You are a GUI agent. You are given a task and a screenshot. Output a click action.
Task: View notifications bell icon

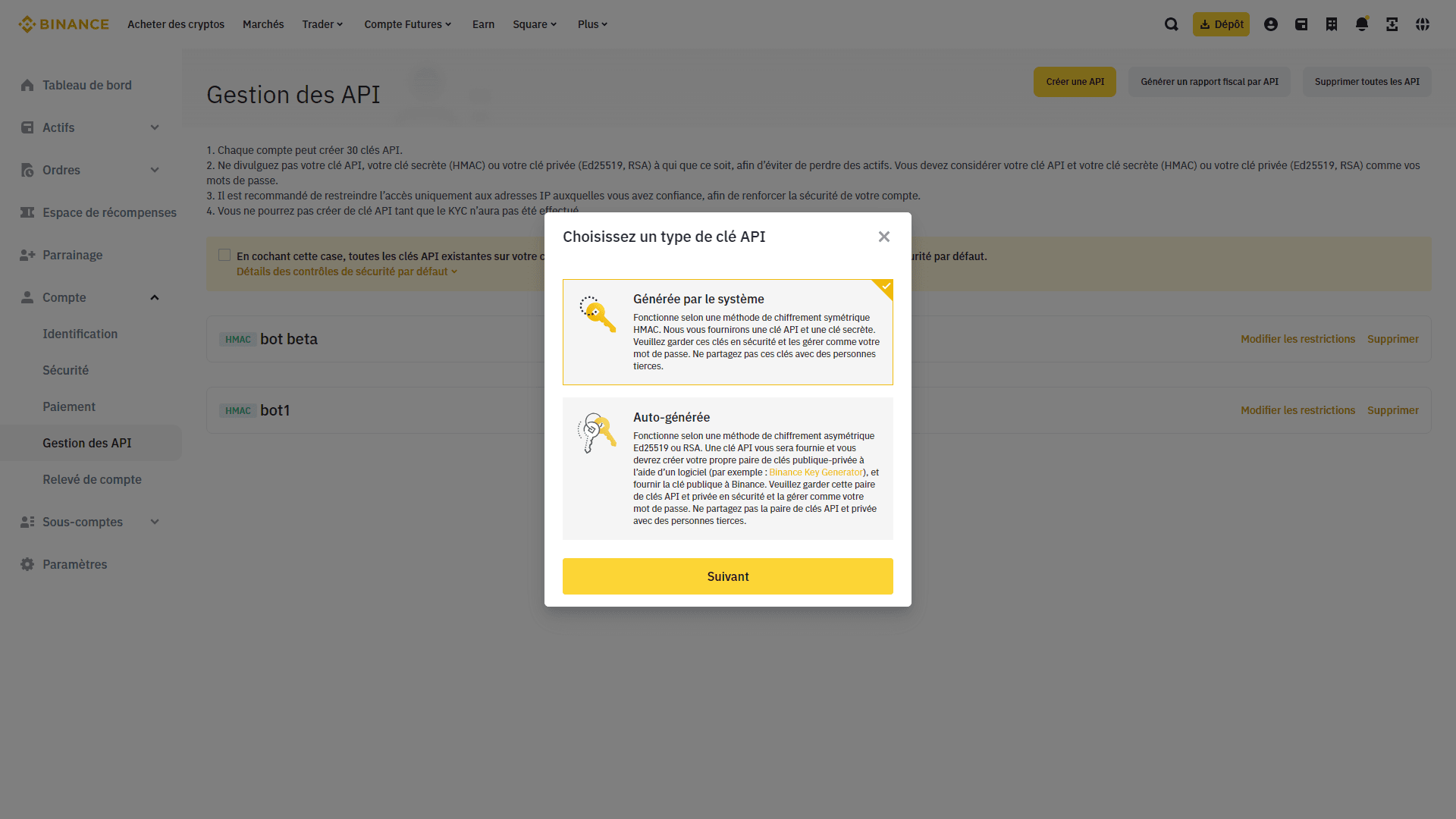click(x=1362, y=24)
